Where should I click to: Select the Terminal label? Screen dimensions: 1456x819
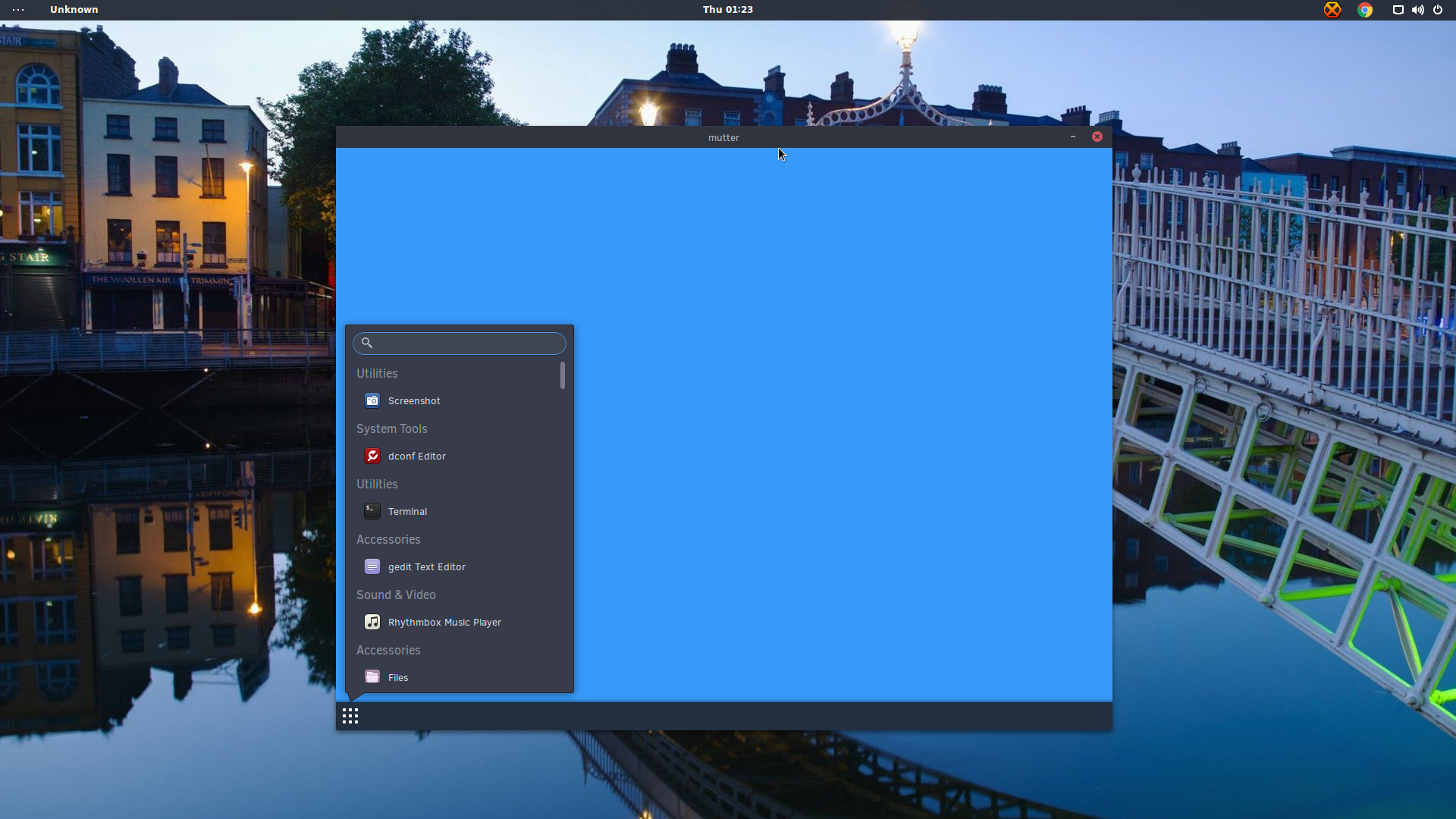pos(408,511)
